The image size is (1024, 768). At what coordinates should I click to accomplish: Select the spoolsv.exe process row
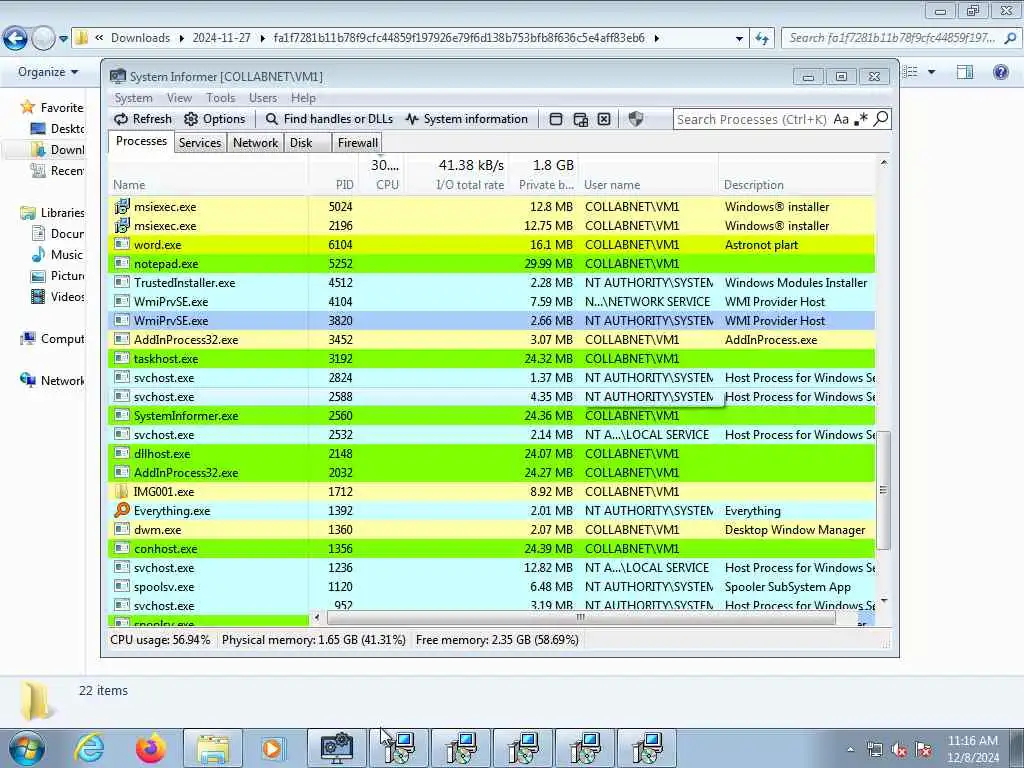[x=491, y=586]
